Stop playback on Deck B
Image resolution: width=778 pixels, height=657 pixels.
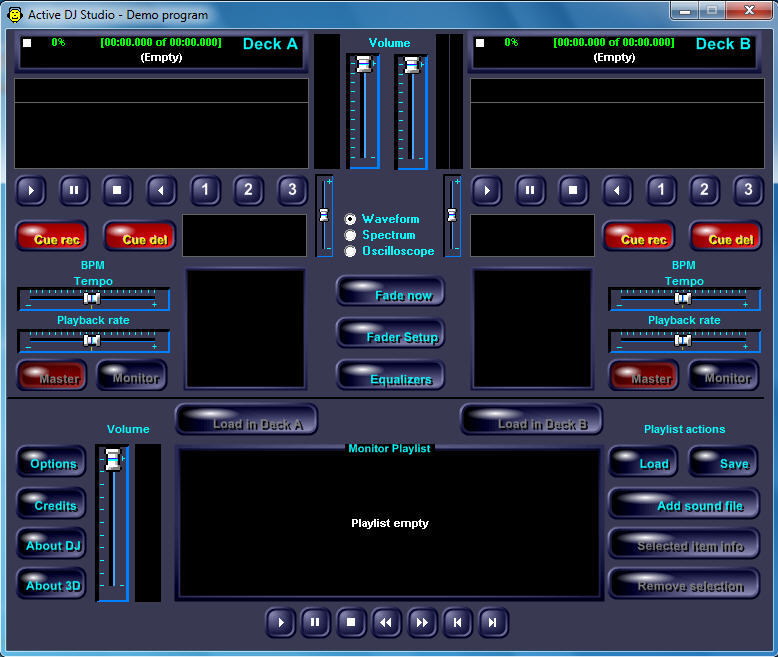click(x=573, y=191)
